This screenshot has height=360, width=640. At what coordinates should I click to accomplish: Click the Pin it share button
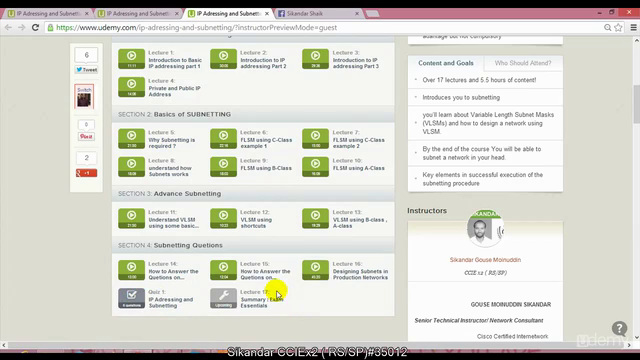86,136
